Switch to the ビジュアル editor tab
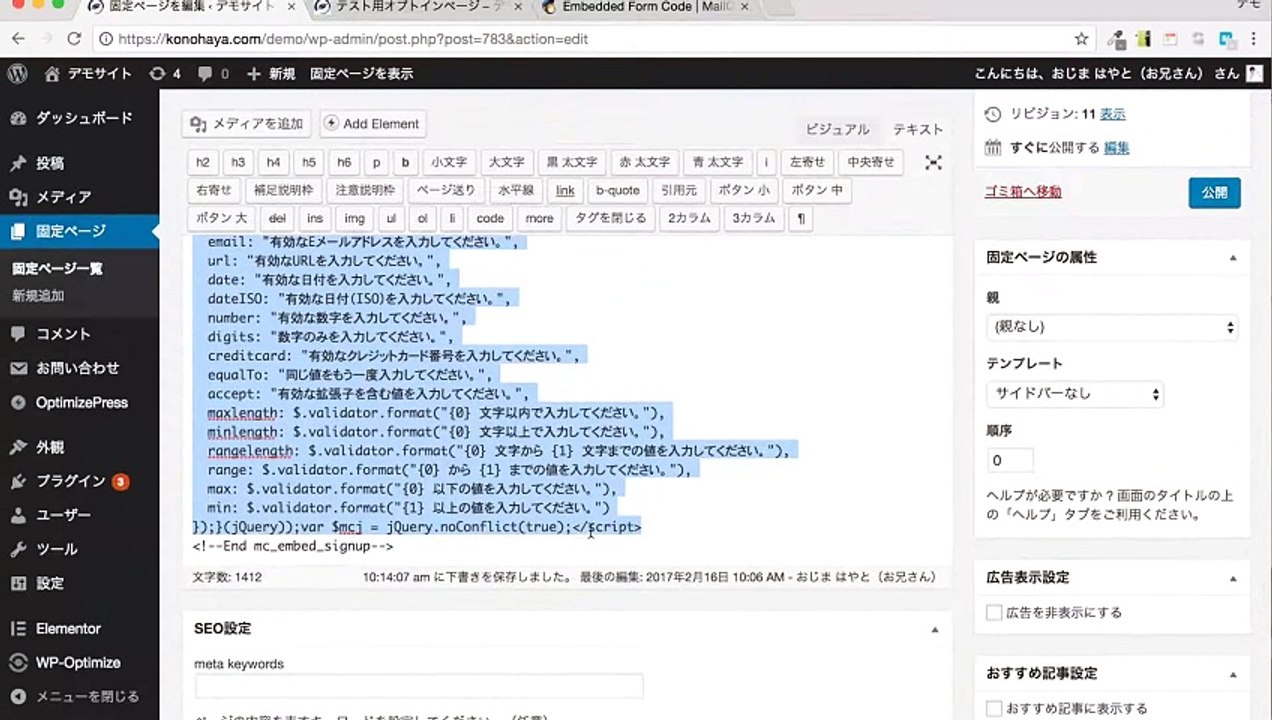Viewport: 1272px width, 720px height. pos(837,129)
